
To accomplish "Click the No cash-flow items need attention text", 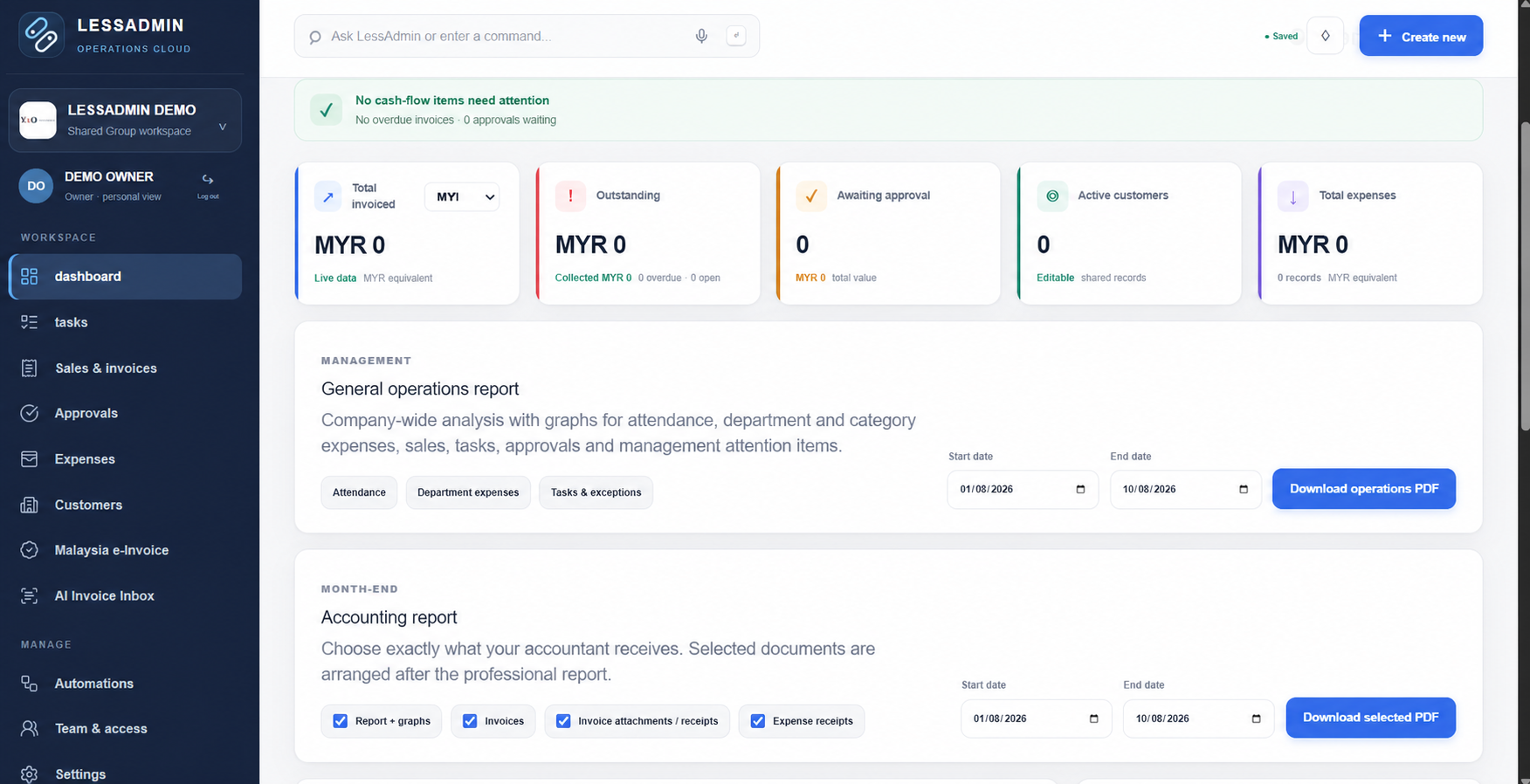I will pos(452,100).
